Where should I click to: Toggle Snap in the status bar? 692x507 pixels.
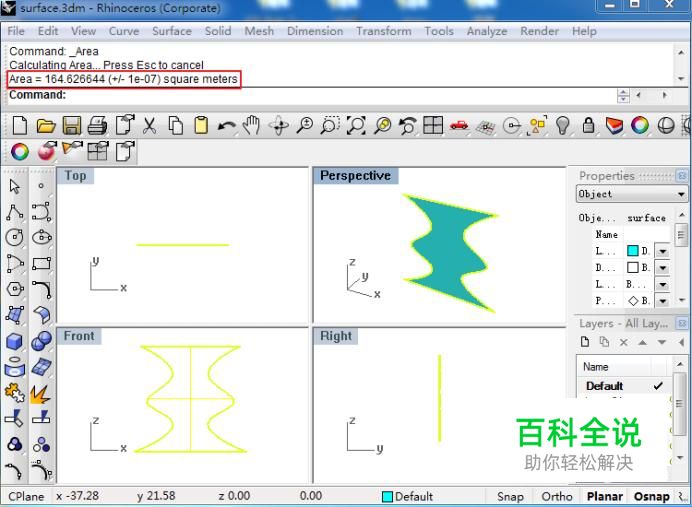tap(510, 496)
